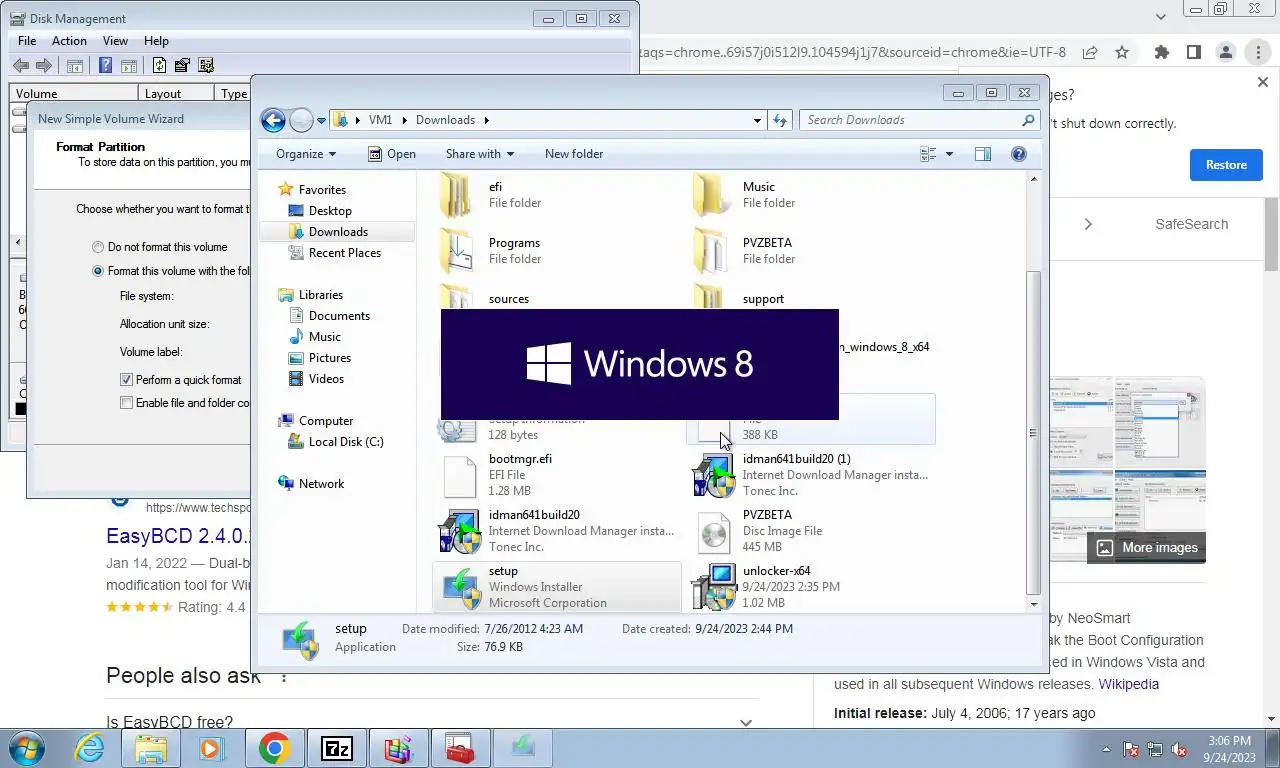Select Network in navigation pane
This screenshot has width=1280, height=768.
[x=321, y=484]
